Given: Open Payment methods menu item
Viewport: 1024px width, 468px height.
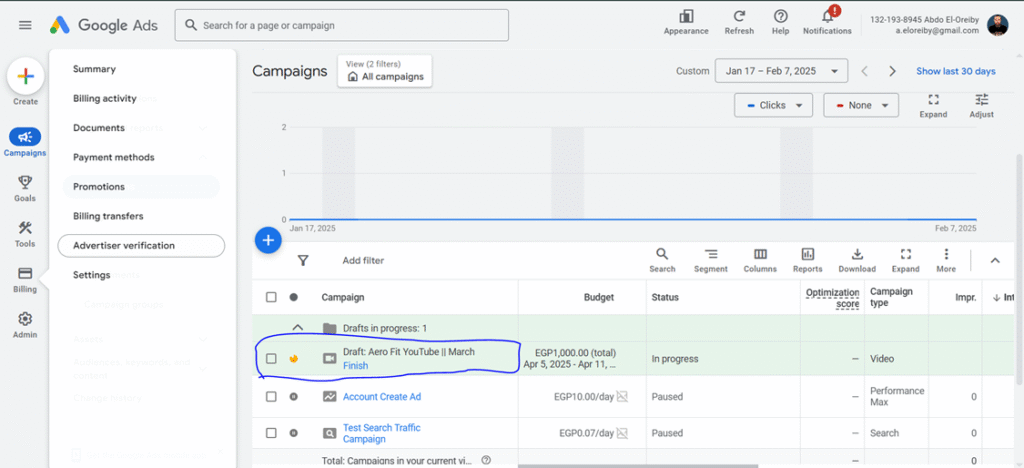Looking at the screenshot, I should tap(114, 157).
